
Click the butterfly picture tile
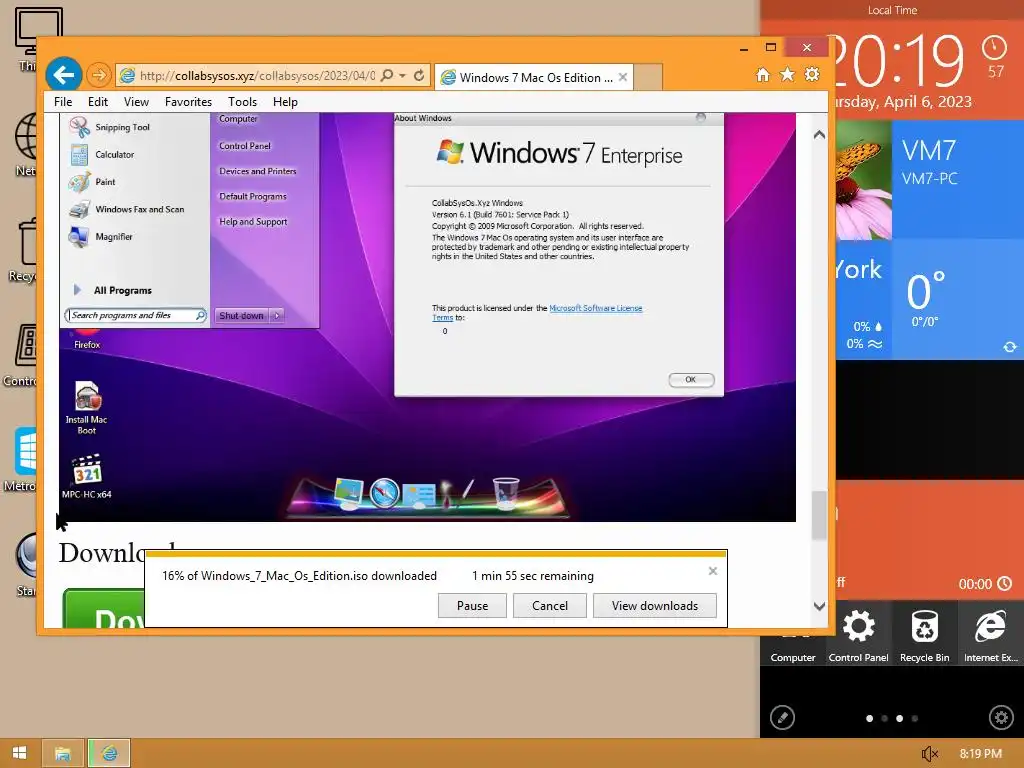point(863,180)
